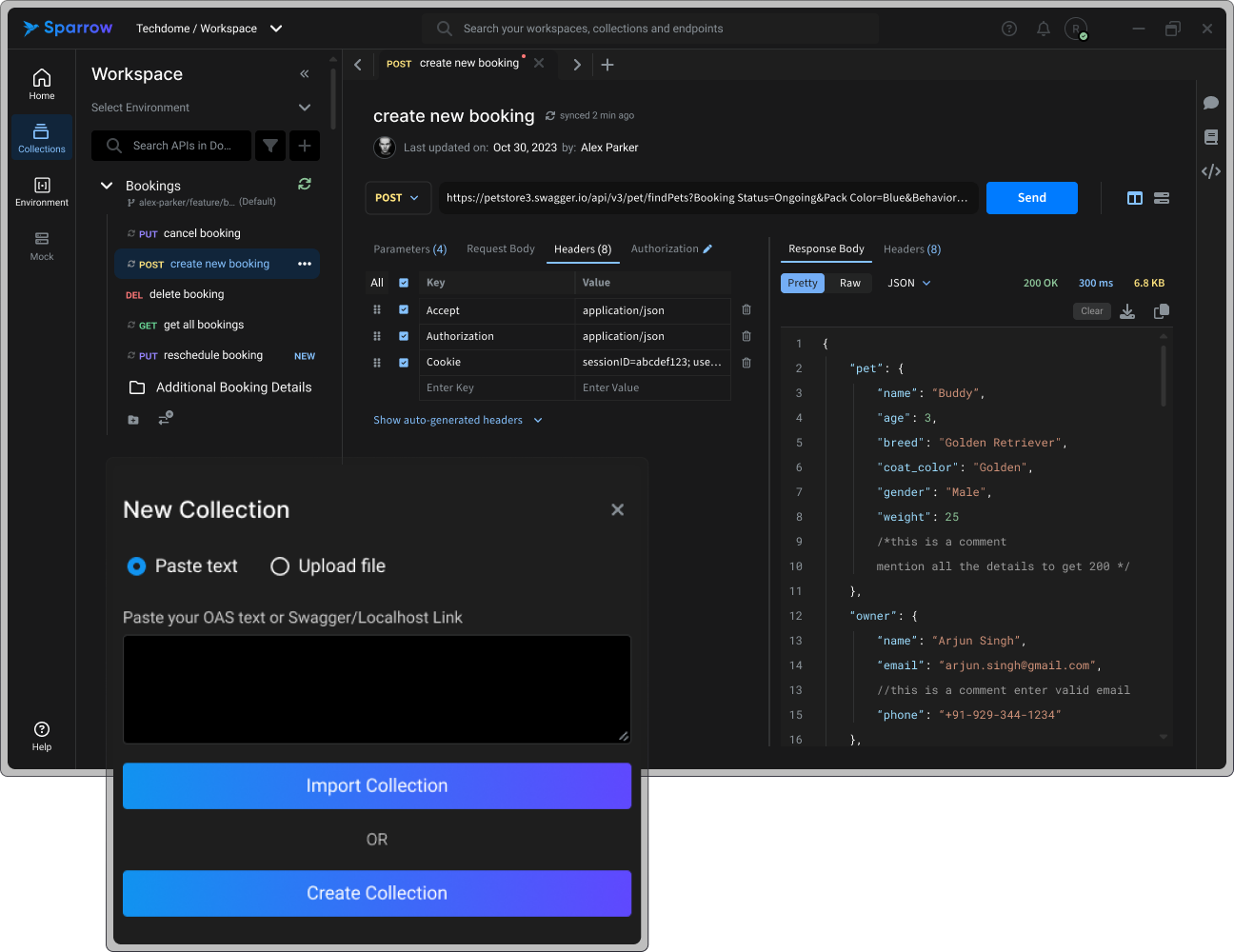Switch to the Environment sidebar panel
The image size is (1234, 952).
[41, 190]
